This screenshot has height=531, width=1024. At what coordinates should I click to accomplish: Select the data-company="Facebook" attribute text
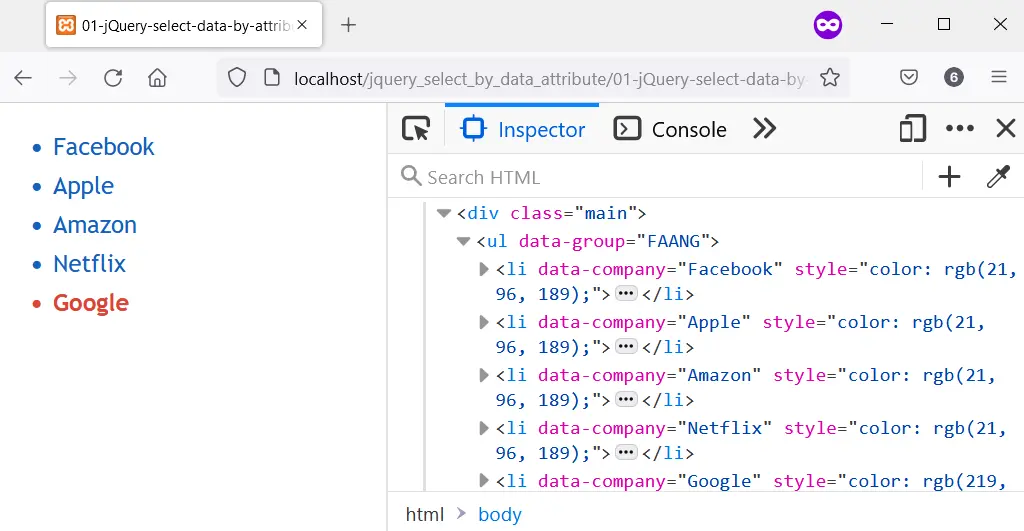click(x=660, y=269)
